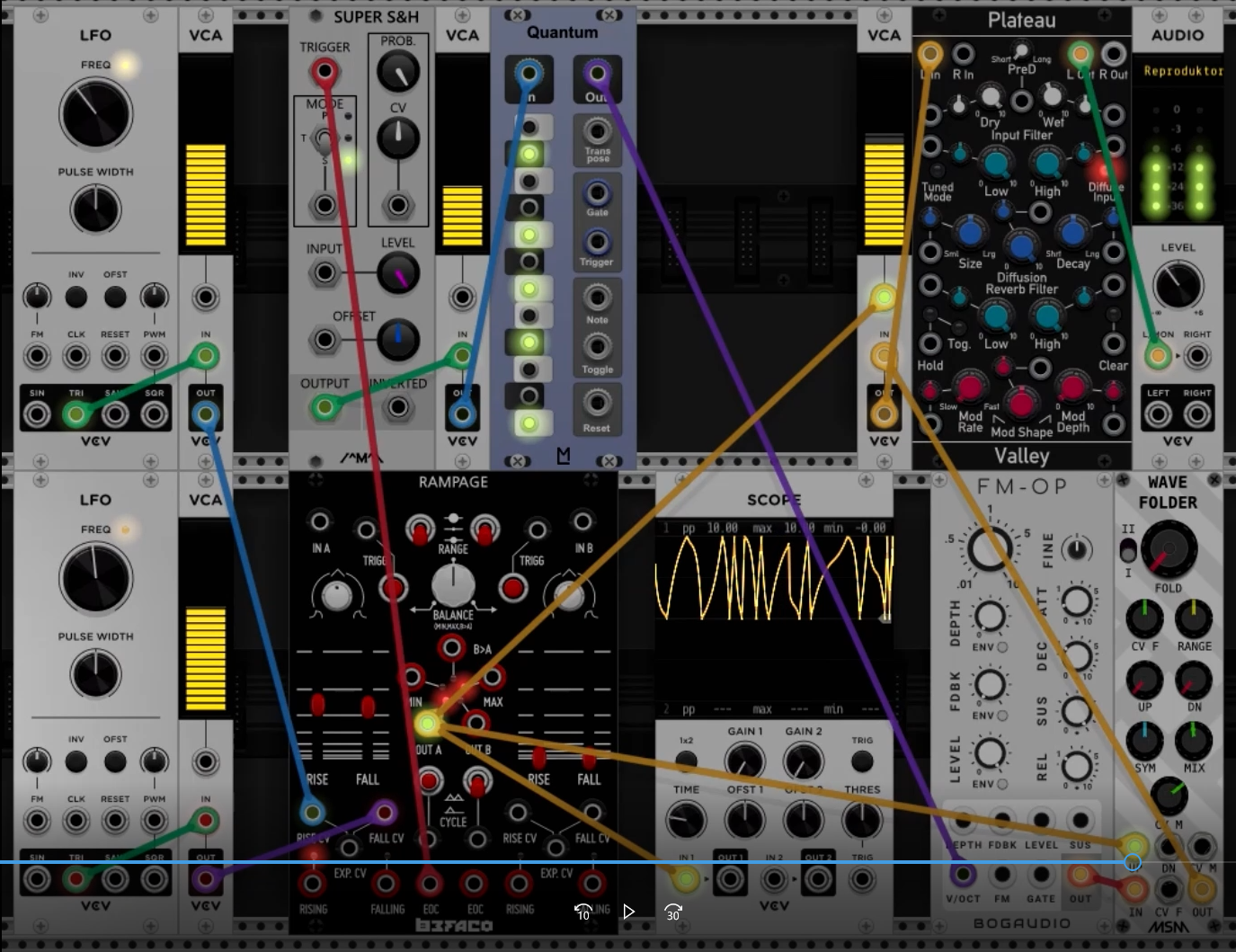
Task: Click the SUPER S&H PROB knob
Action: (397, 72)
